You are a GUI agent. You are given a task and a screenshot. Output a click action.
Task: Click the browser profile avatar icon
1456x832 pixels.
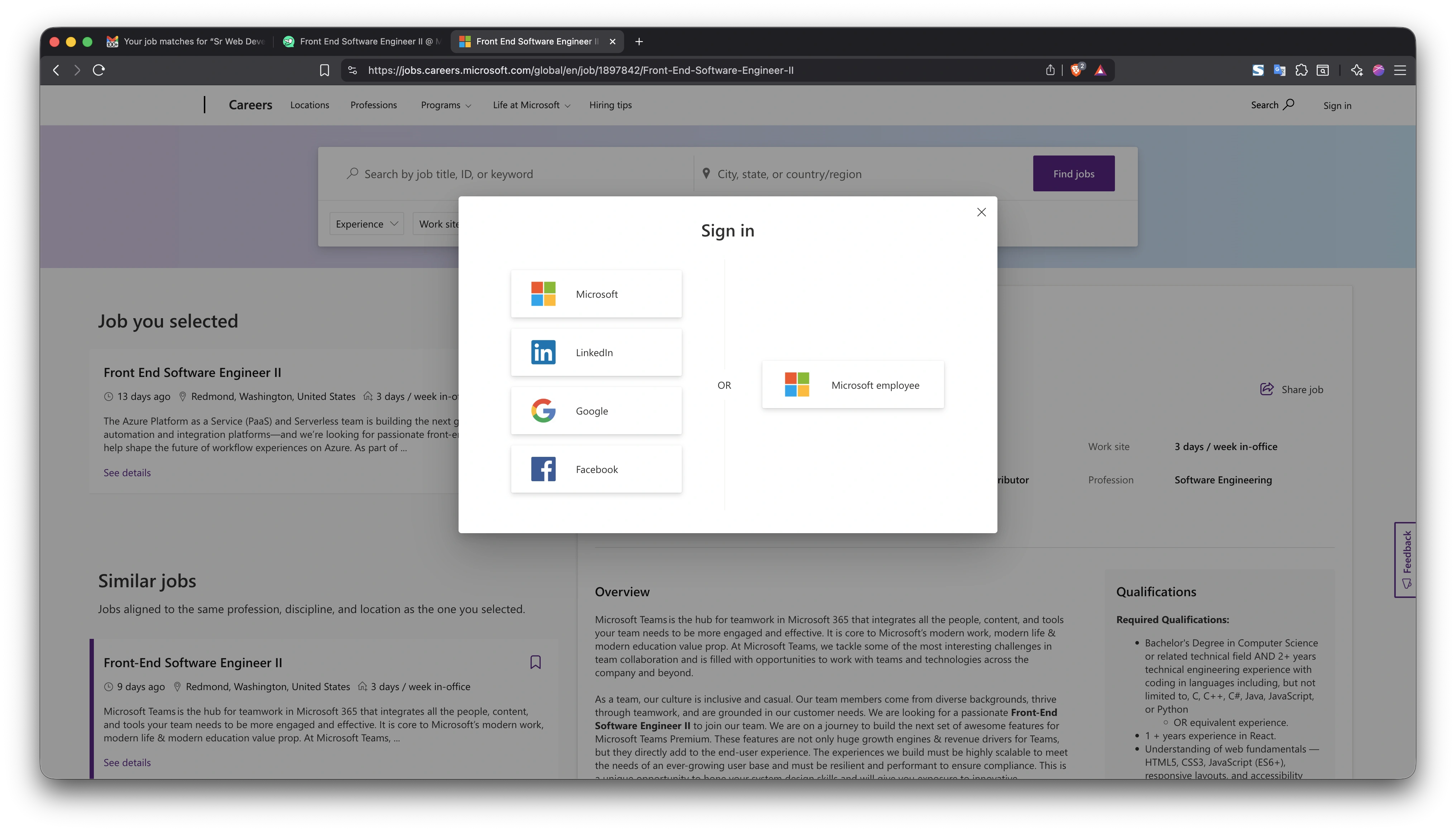tap(1378, 70)
